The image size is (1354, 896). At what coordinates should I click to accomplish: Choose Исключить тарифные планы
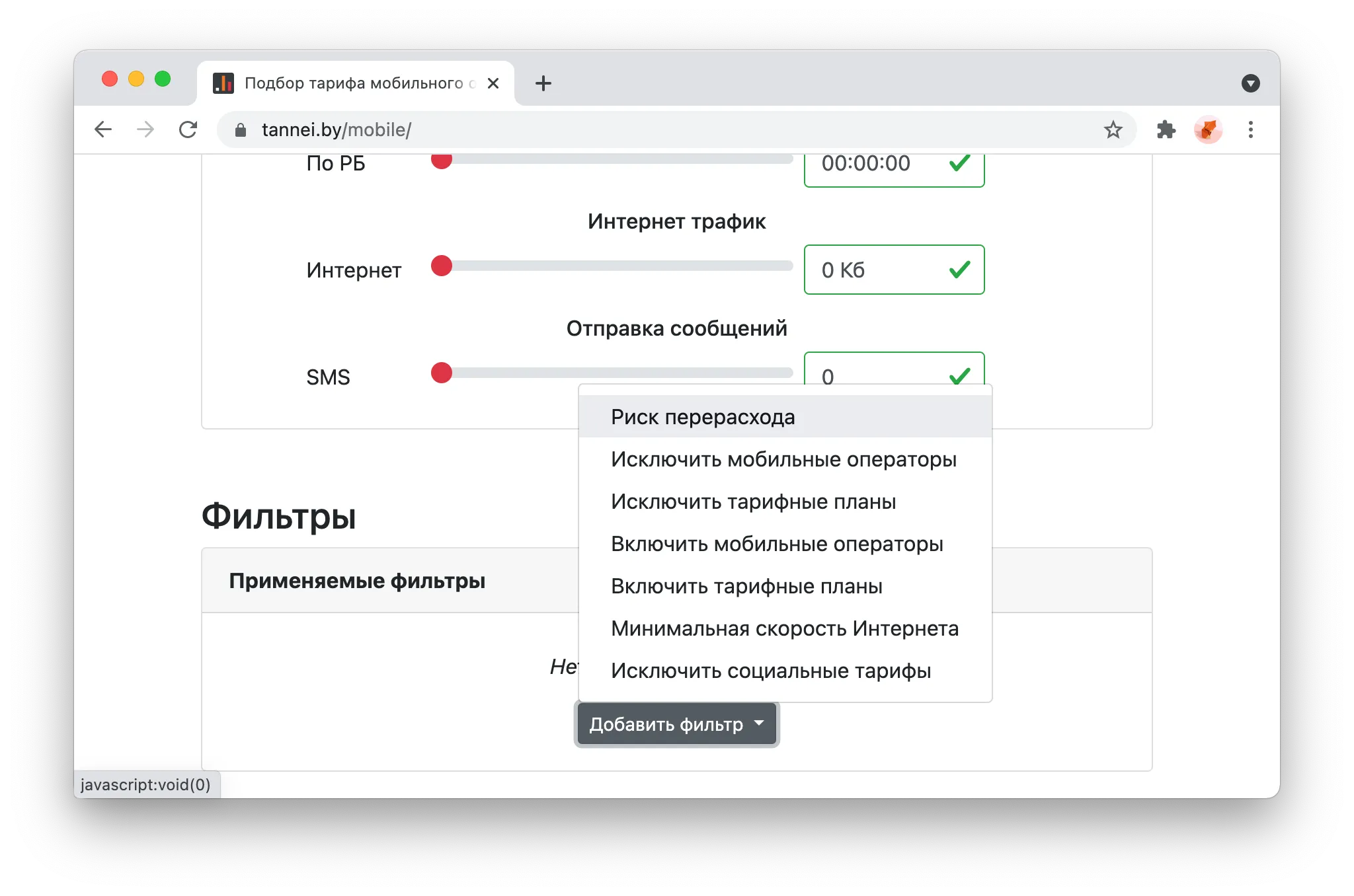point(785,502)
